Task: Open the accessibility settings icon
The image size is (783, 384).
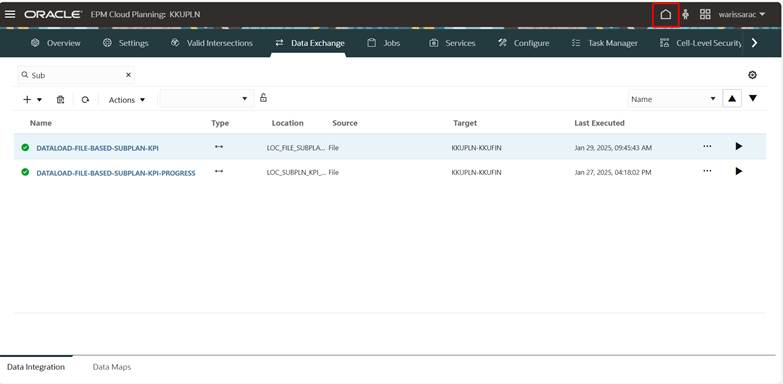Action: pyautogui.click(x=685, y=14)
